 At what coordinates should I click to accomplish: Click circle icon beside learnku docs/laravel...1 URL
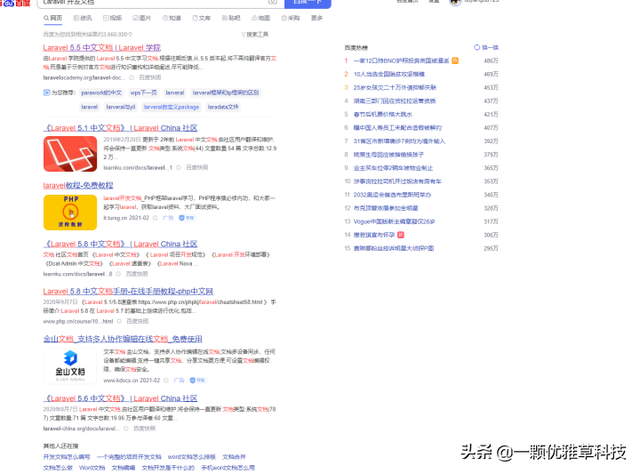179,167
